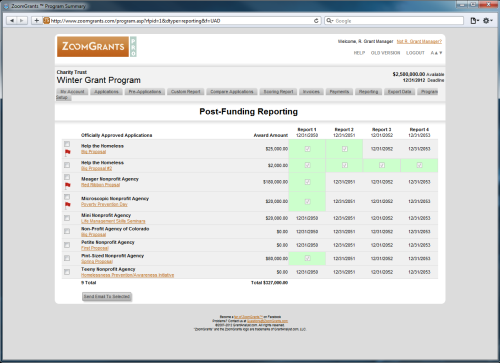Image resolution: width=500 pixels, height=363 pixels.
Task: Open the My Account tab
Action: (x=72, y=92)
